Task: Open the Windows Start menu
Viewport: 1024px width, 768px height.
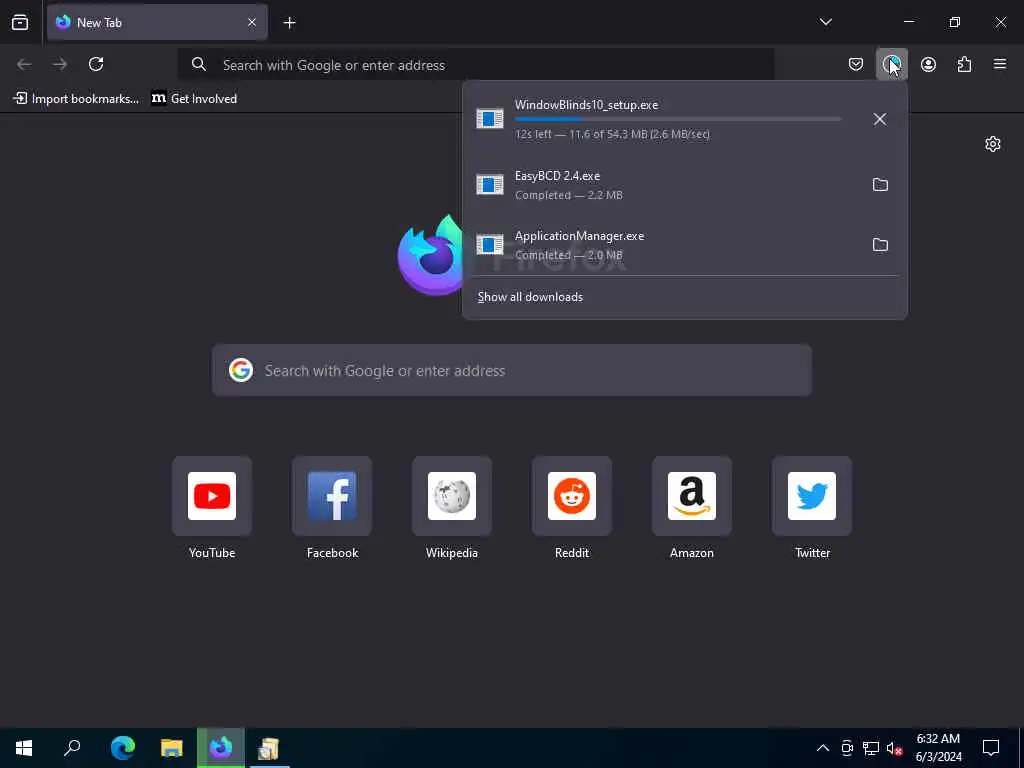Action: coord(24,748)
